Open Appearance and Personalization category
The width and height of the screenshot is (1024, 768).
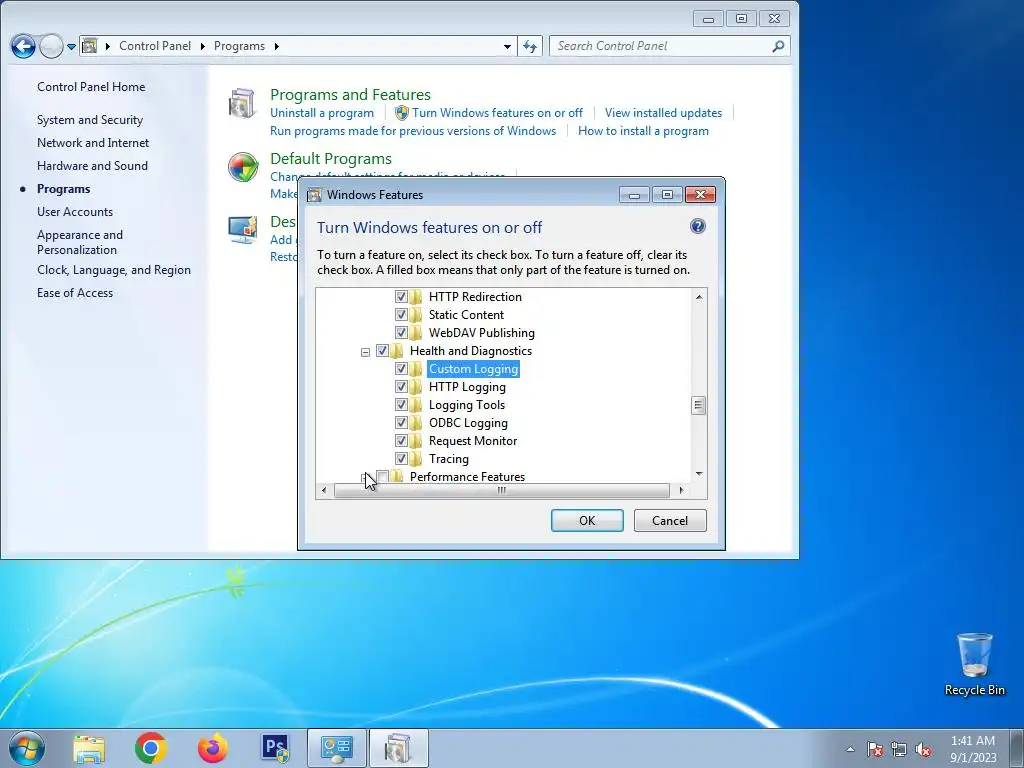click(x=80, y=242)
